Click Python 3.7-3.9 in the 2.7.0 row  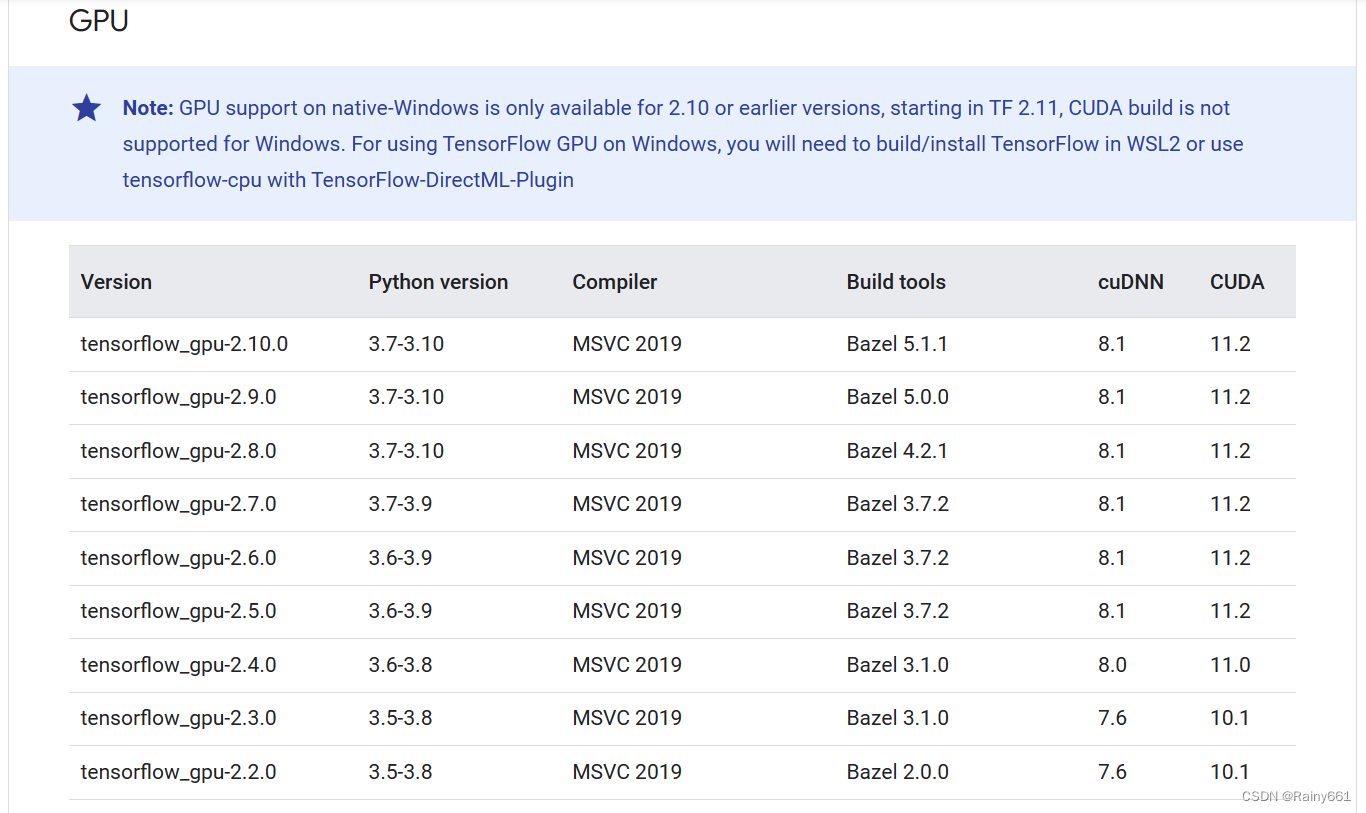pyautogui.click(x=400, y=504)
